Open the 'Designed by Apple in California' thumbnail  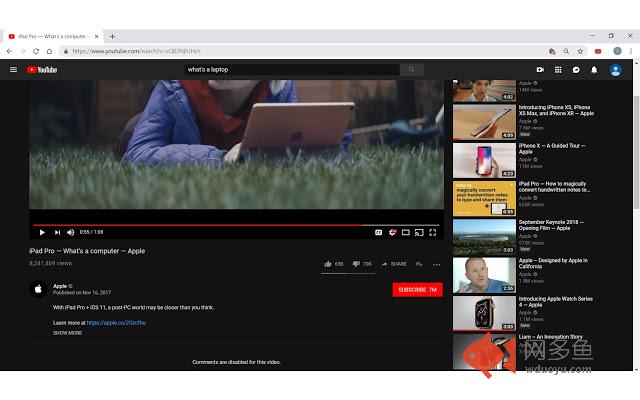[484, 275]
